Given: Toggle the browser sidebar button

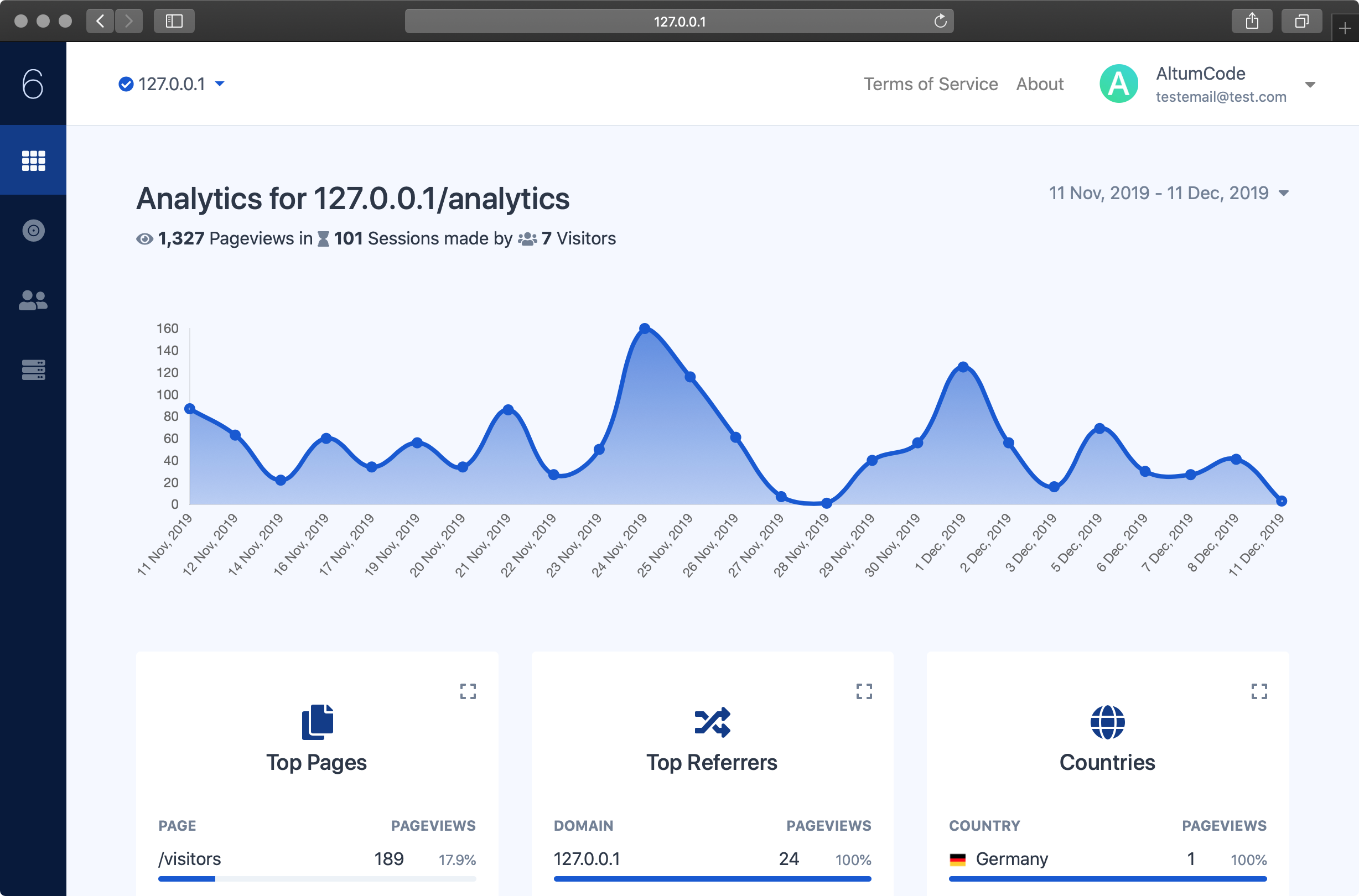Looking at the screenshot, I should (174, 21).
